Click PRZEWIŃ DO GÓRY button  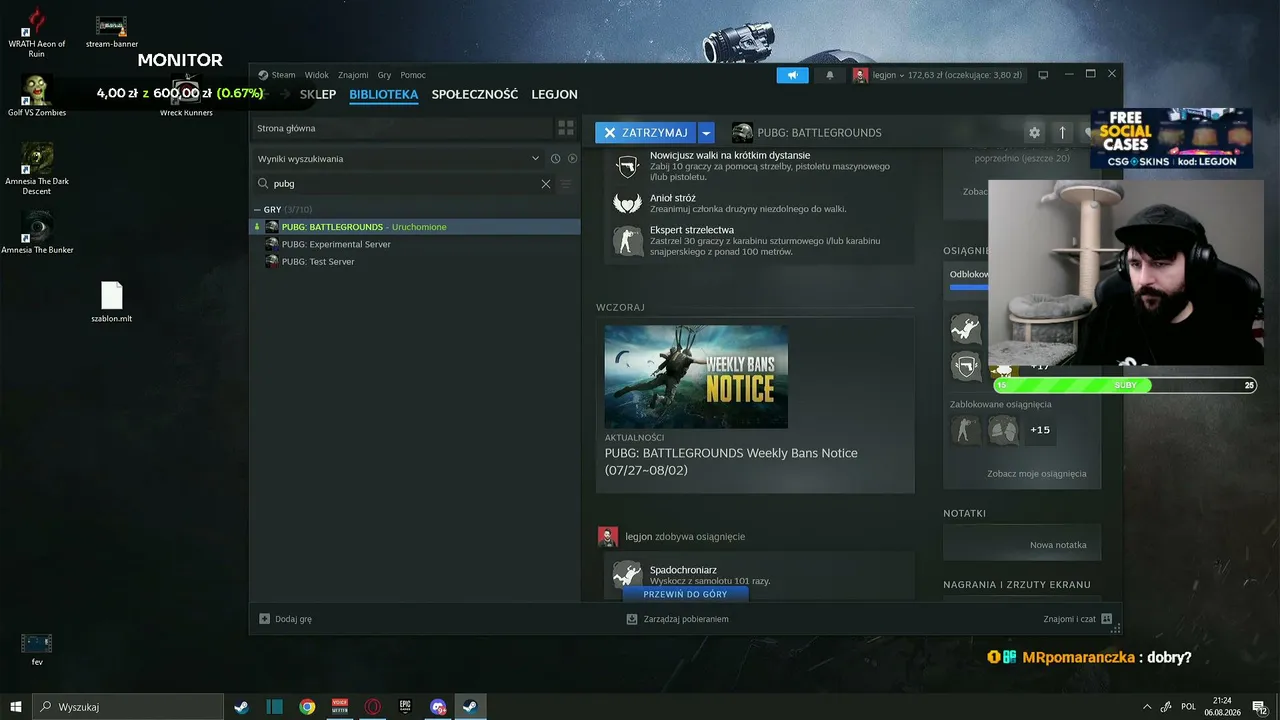[685, 594]
